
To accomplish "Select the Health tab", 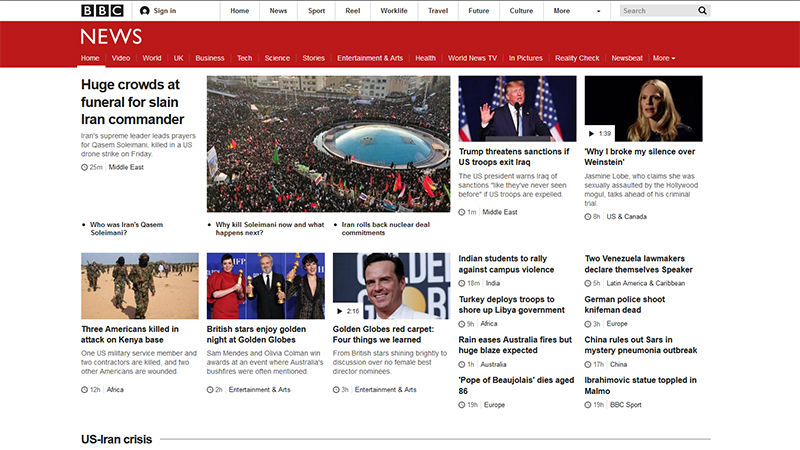I will tap(426, 58).
